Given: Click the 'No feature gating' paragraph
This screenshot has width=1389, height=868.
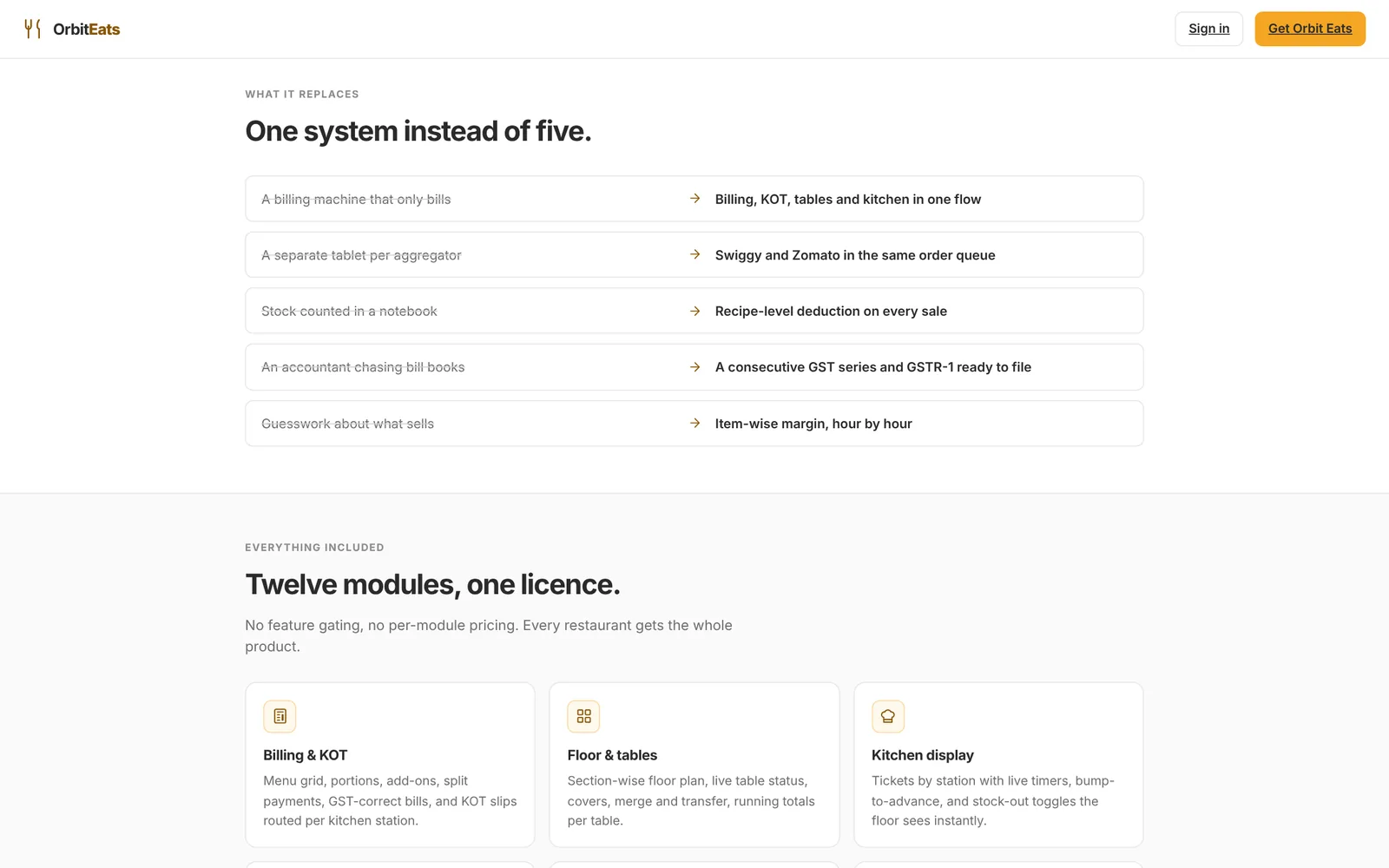Looking at the screenshot, I should 489,635.
